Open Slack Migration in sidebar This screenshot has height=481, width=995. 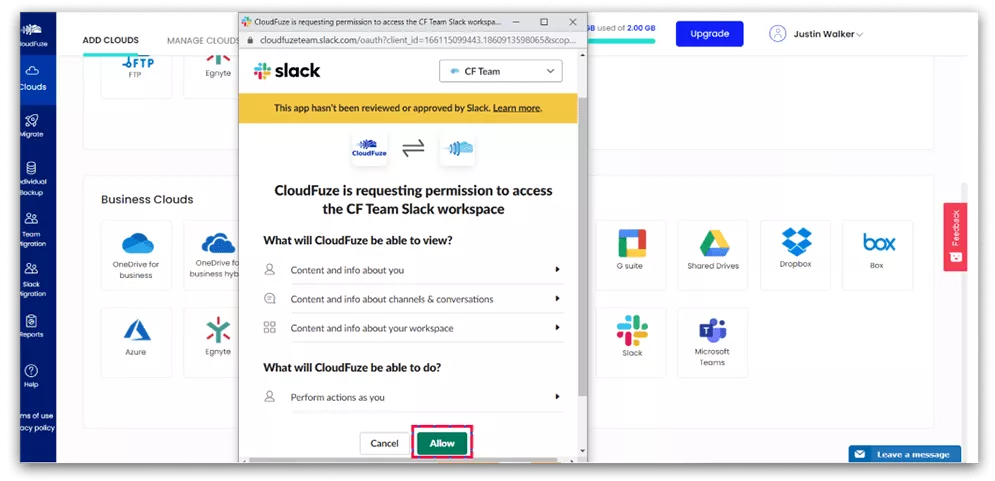32,280
